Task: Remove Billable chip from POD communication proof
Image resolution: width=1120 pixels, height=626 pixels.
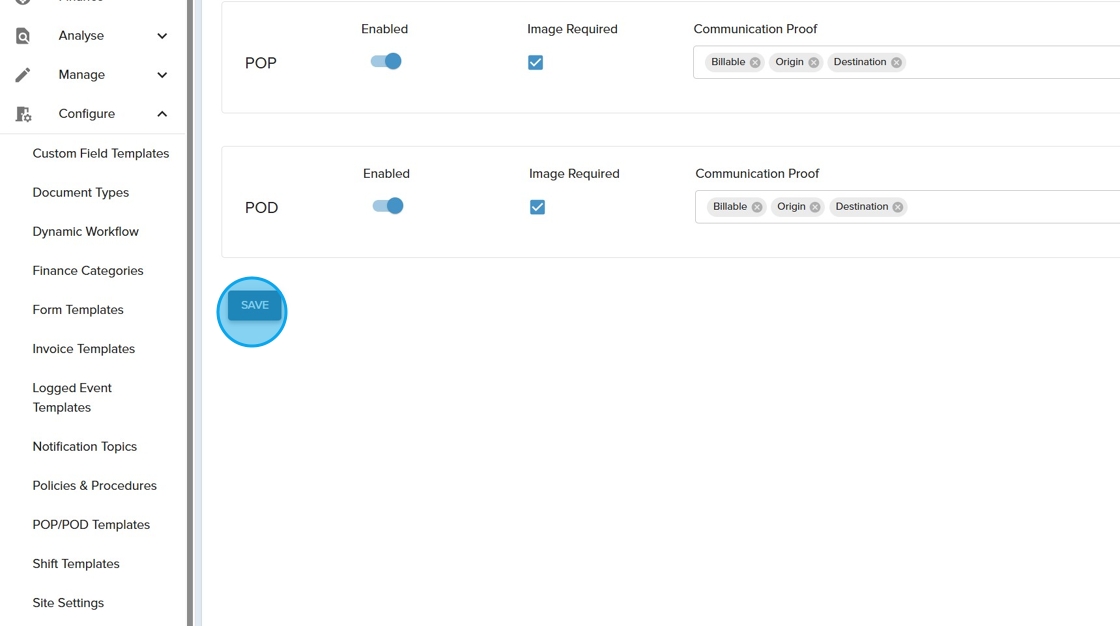Action: (757, 207)
